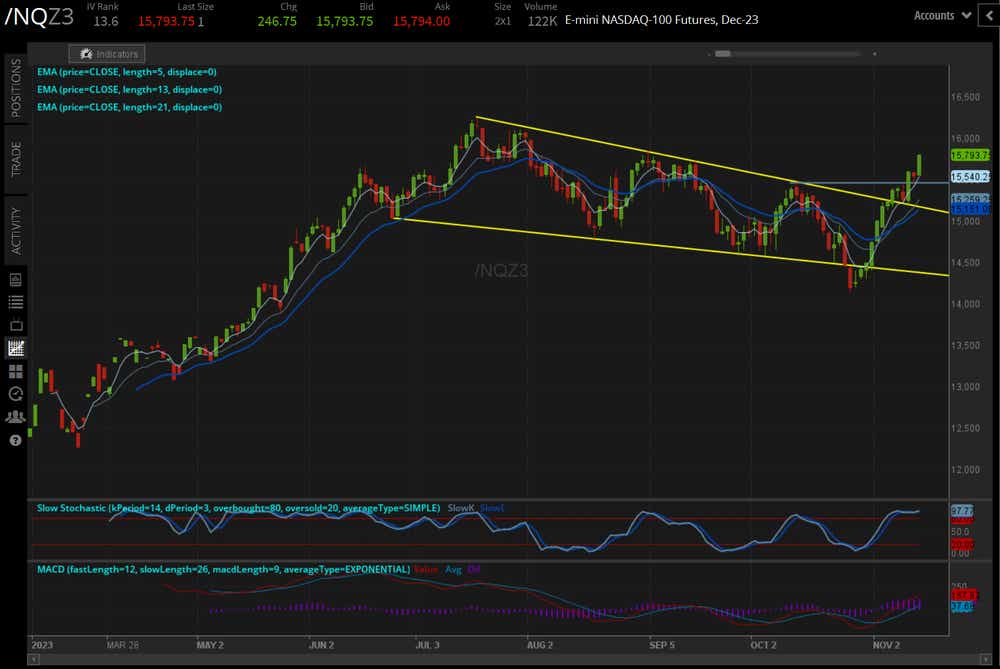Open the watchlist gadget icon on sidebar
Screen dimensions: 1000x669
tap(14, 301)
